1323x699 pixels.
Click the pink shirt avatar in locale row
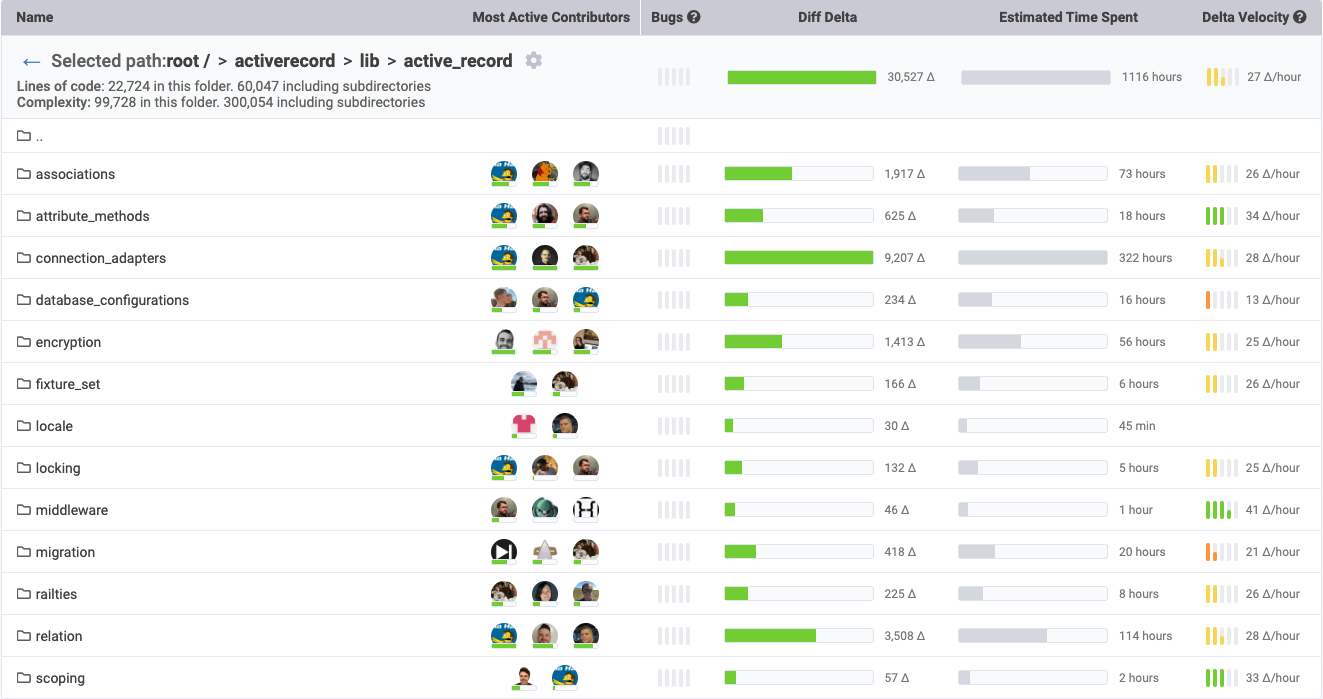(x=524, y=426)
